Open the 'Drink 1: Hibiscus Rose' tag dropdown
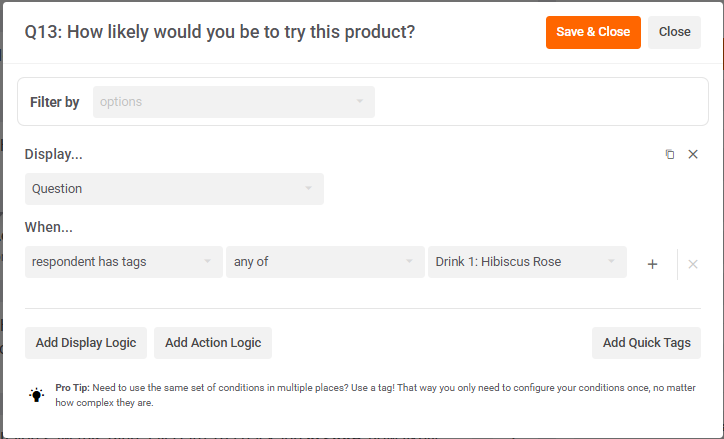This screenshot has height=439, width=724. pyautogui.click(x=527, y=262)
